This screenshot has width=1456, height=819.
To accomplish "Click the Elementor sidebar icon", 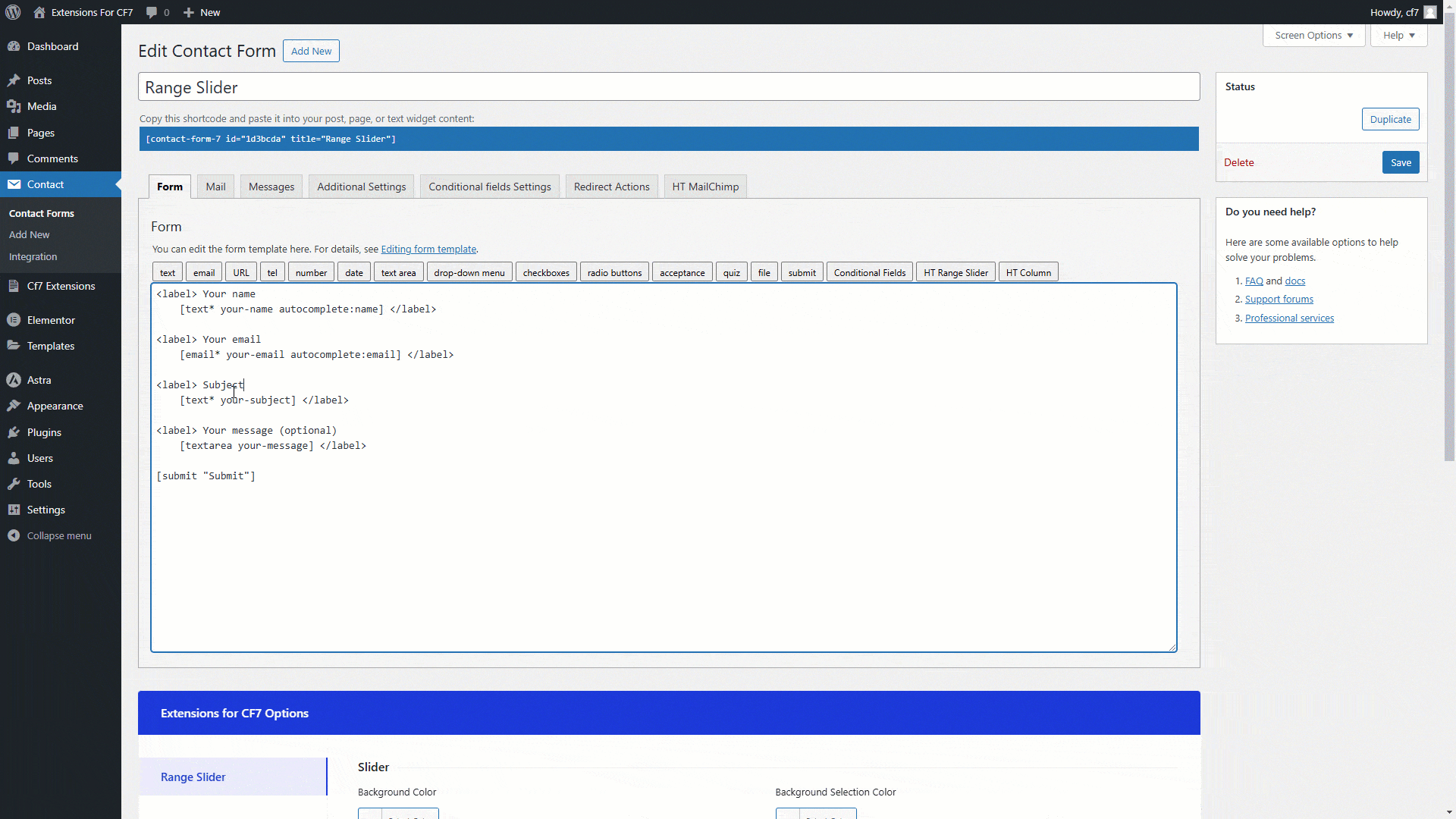I will (x=14, y=320).
